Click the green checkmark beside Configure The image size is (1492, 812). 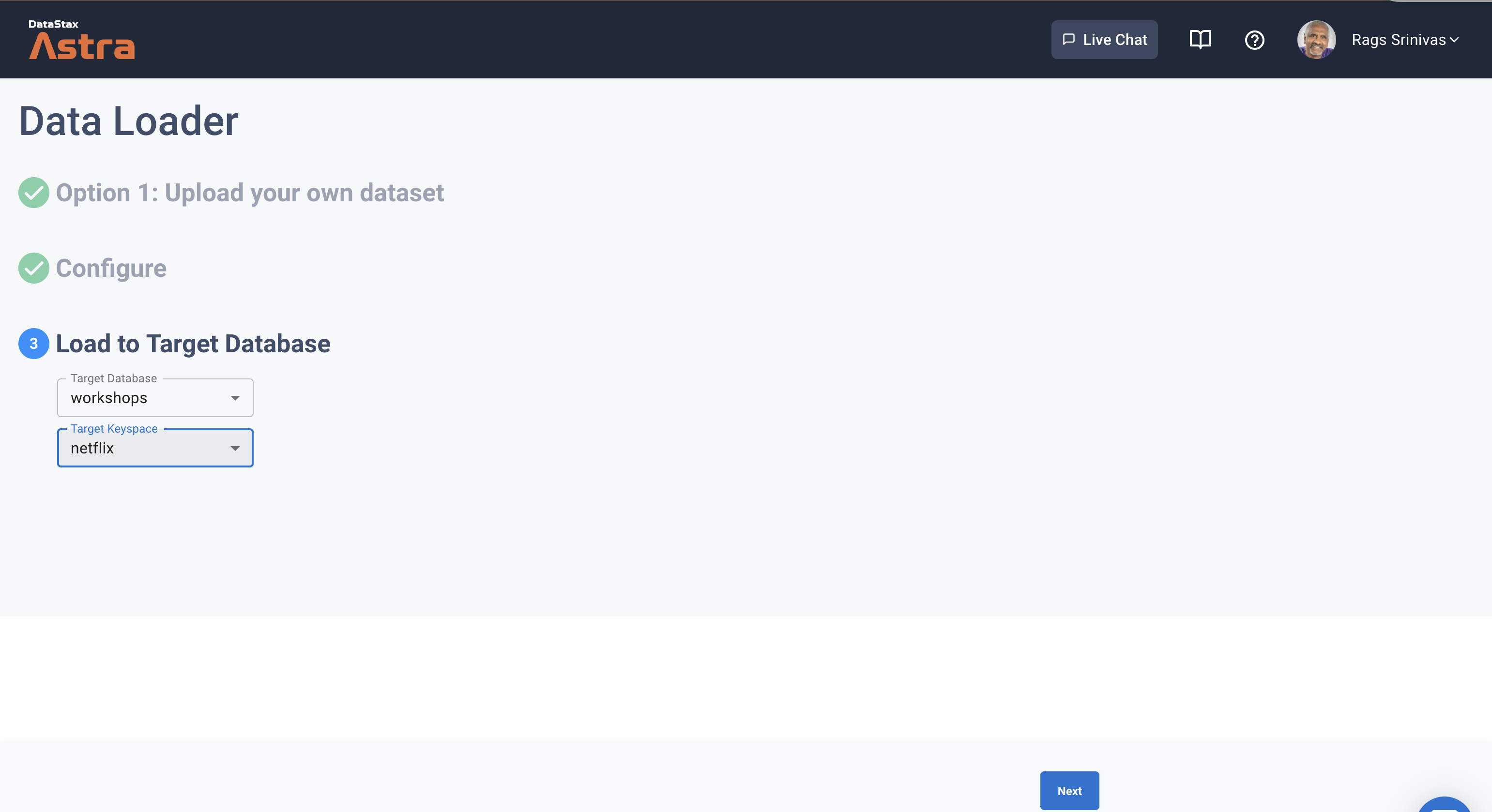click(33, 268)
